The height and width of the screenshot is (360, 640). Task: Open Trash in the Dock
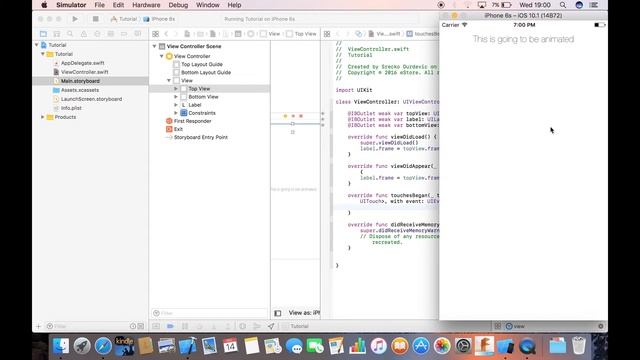tap(578, 346)
